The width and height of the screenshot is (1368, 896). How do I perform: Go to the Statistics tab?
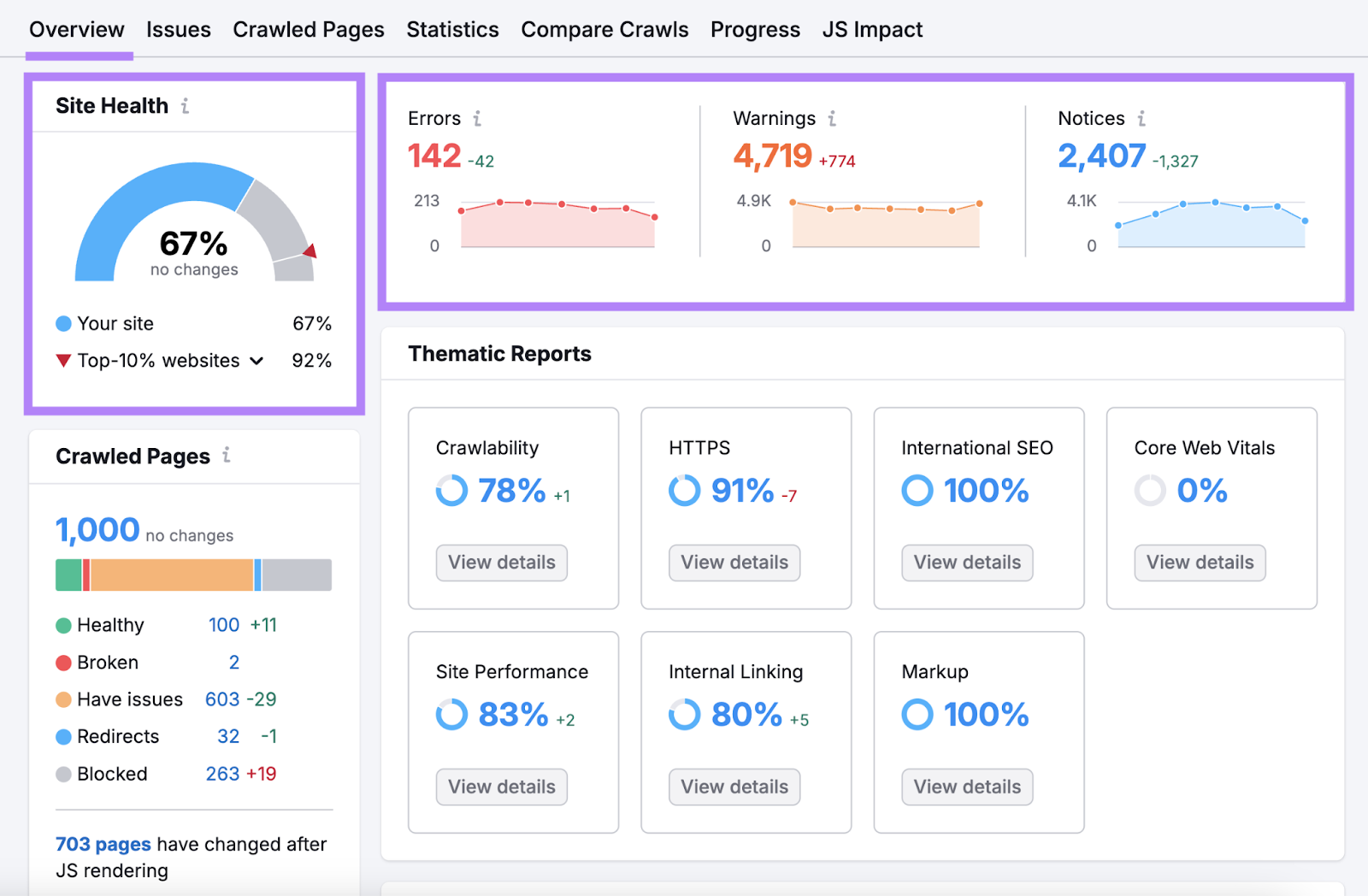452,30
